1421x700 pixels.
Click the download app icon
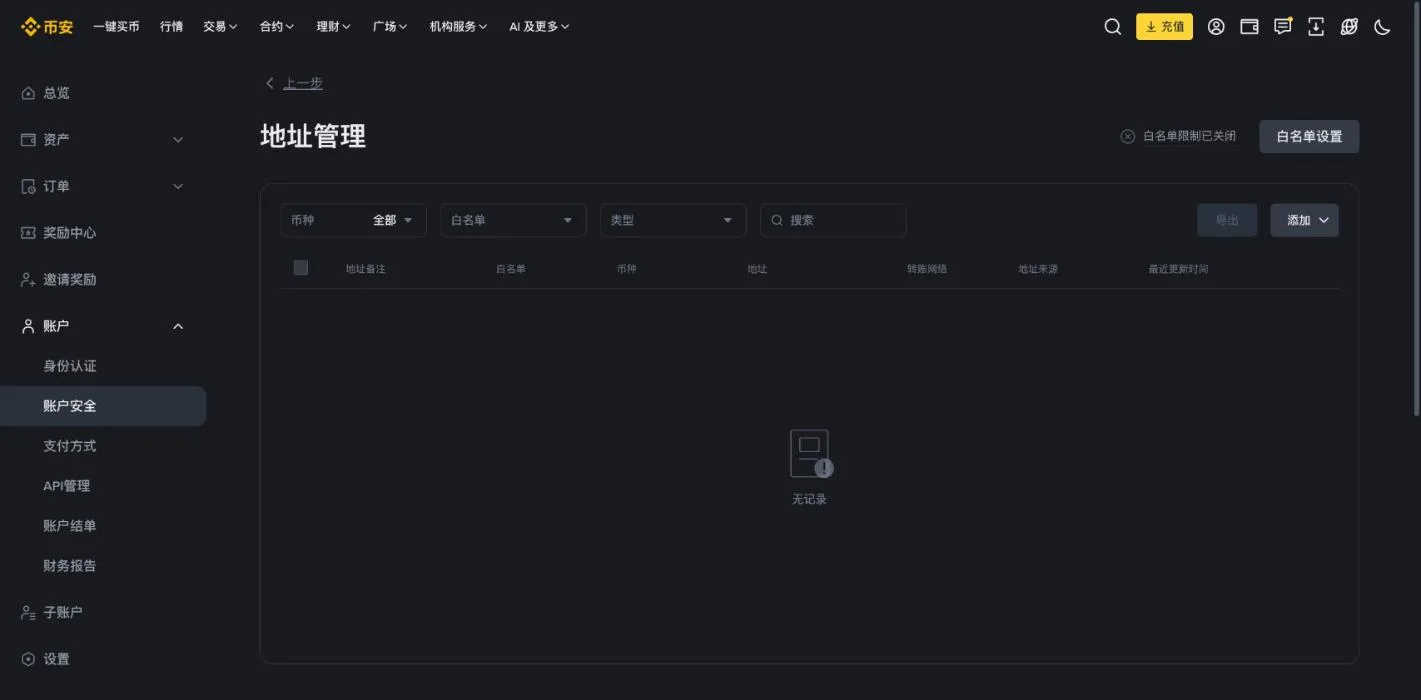pos(1316,27)
